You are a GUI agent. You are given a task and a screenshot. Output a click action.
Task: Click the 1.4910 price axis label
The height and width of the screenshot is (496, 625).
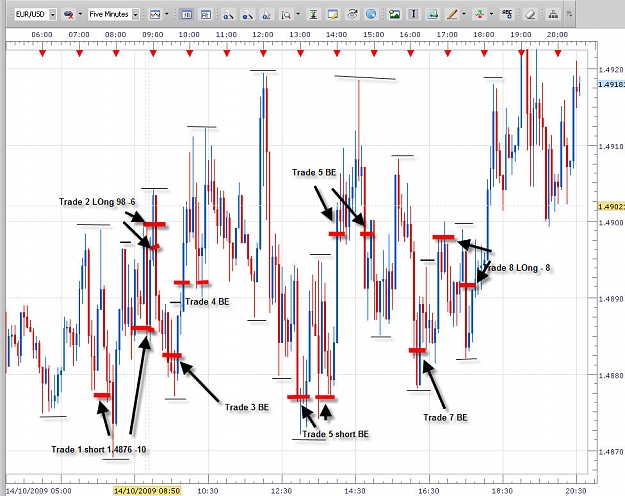pyautogui.click(x=611, y=146)
